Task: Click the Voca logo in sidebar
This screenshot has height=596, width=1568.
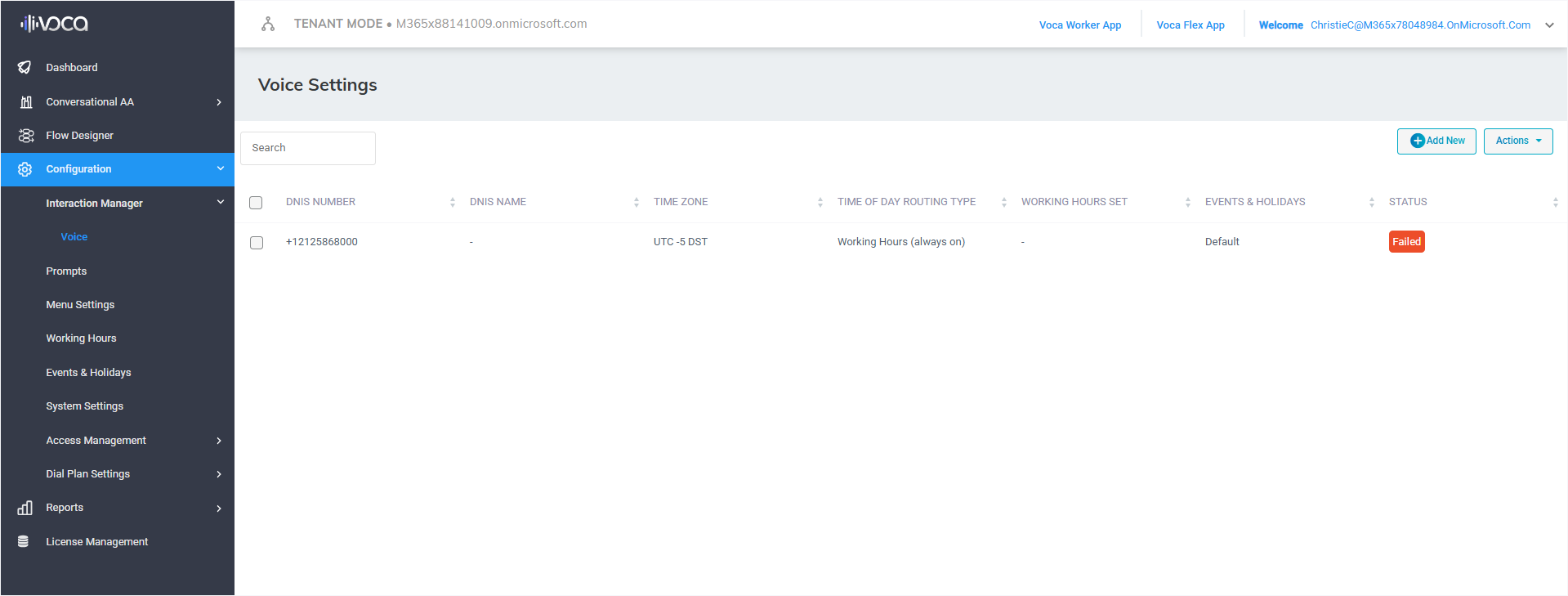Action: click(x=54, y=24)
